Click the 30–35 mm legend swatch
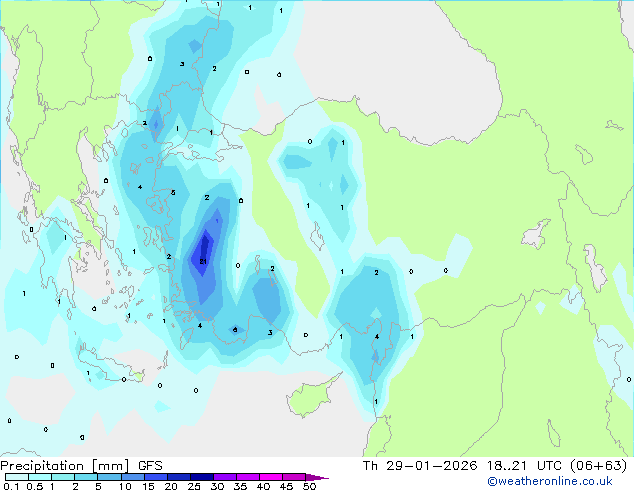 (225, 477)
